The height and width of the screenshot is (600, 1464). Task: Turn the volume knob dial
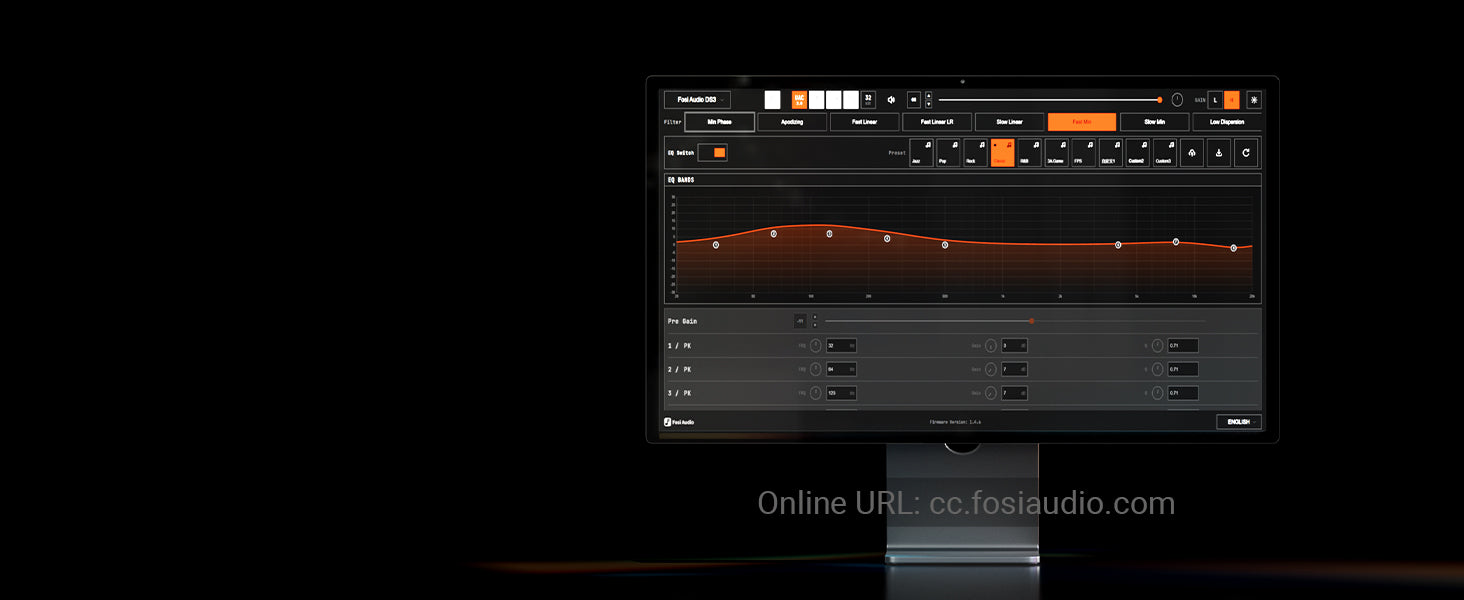[x=1177, y=100]
